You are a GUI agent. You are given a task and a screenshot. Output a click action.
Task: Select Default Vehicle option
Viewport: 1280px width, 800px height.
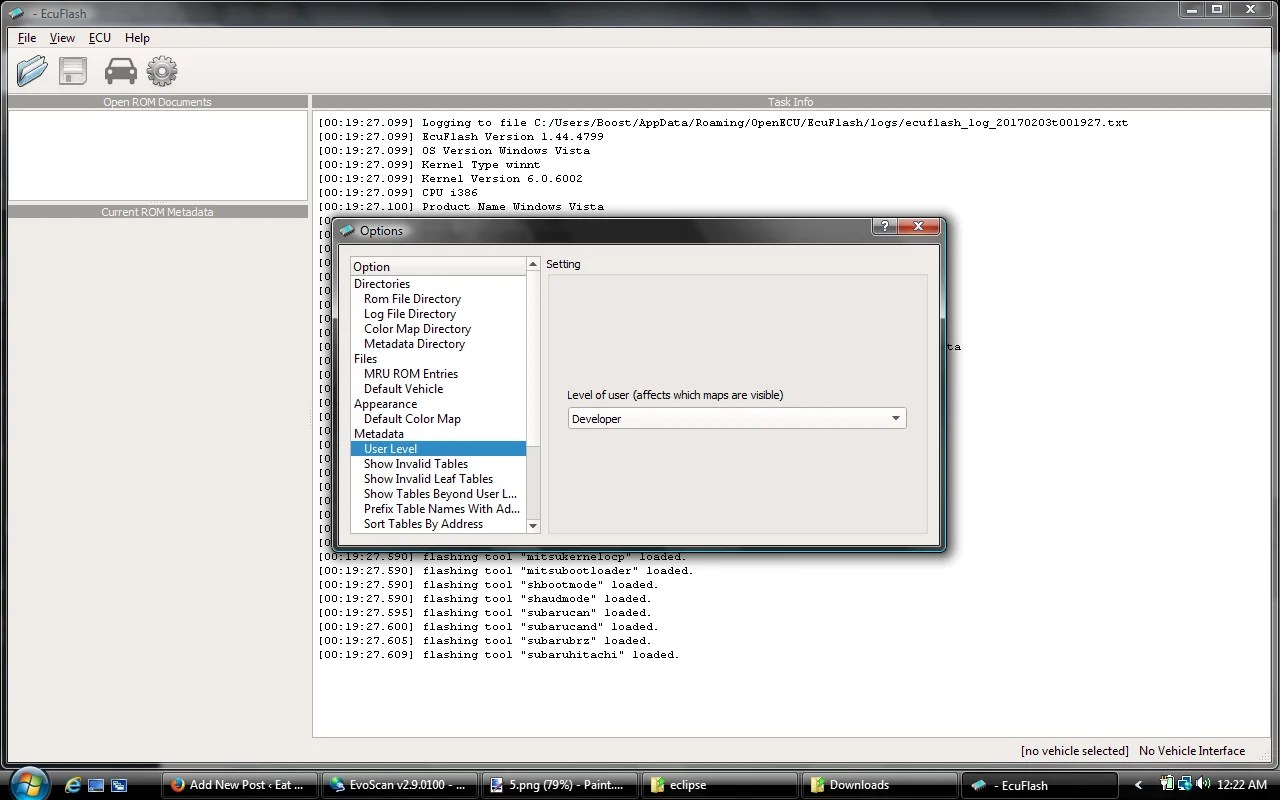tap(403, 389)
